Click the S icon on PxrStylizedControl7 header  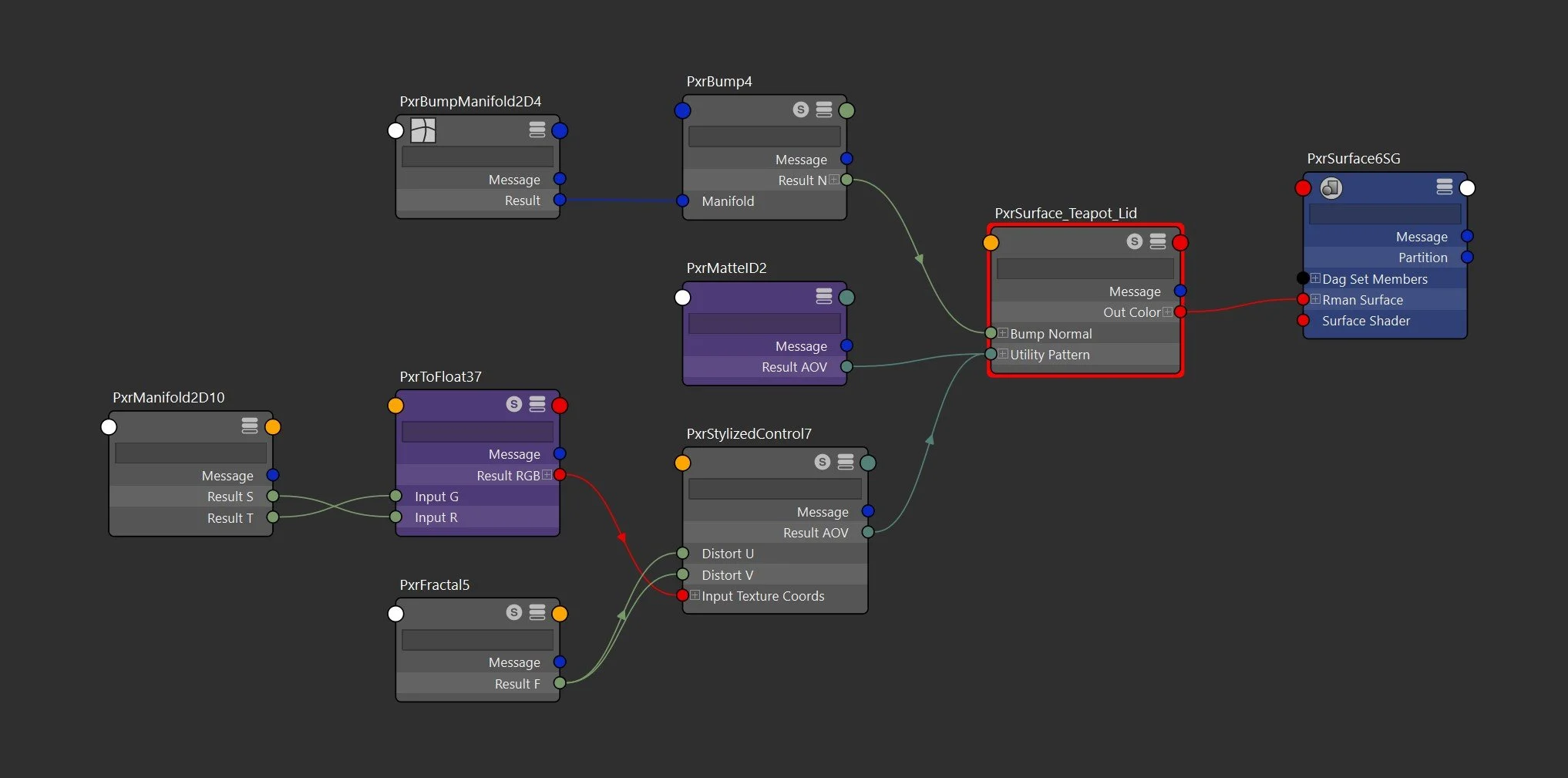(x=821, y=462)
